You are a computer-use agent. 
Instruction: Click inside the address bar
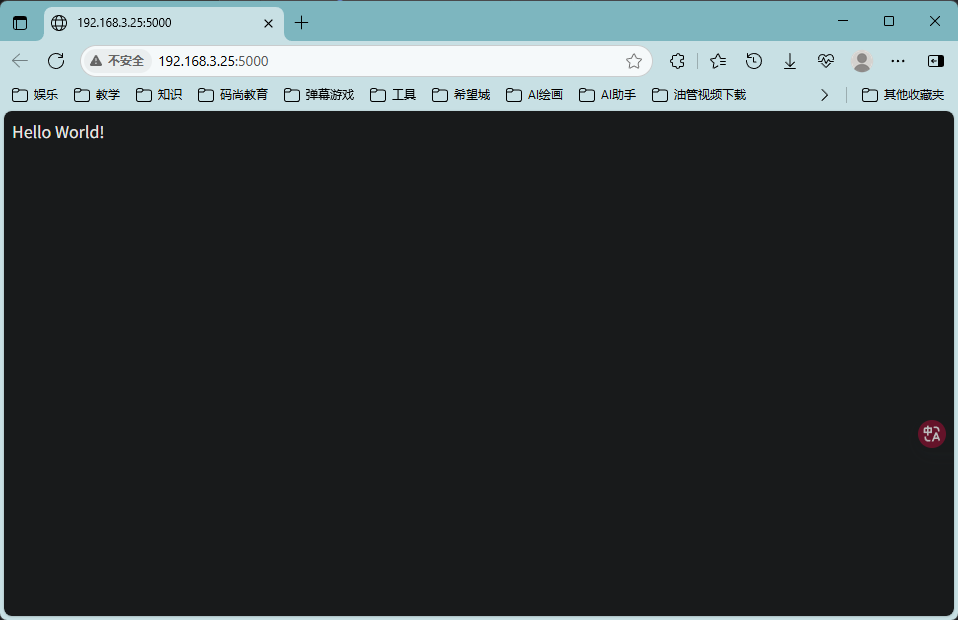300,61
